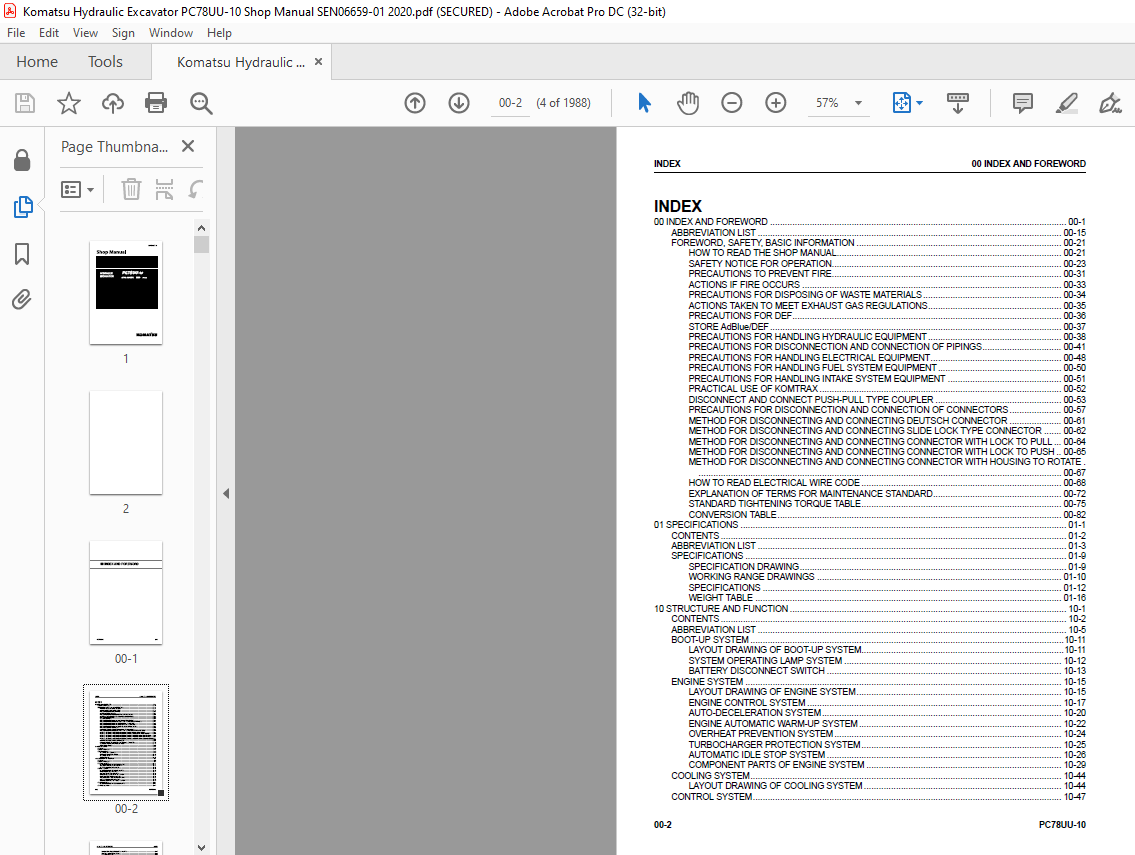This screenshot has width=1135, height=855.
Task: Open the Find text search icon
Action: [x=201, y=103]
